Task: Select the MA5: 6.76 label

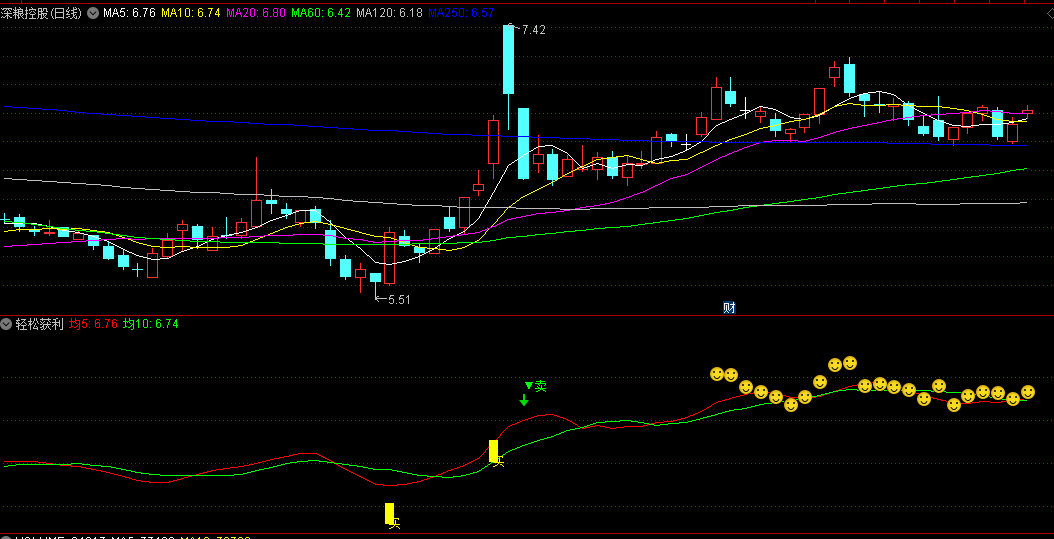Action: coord(130,13)
